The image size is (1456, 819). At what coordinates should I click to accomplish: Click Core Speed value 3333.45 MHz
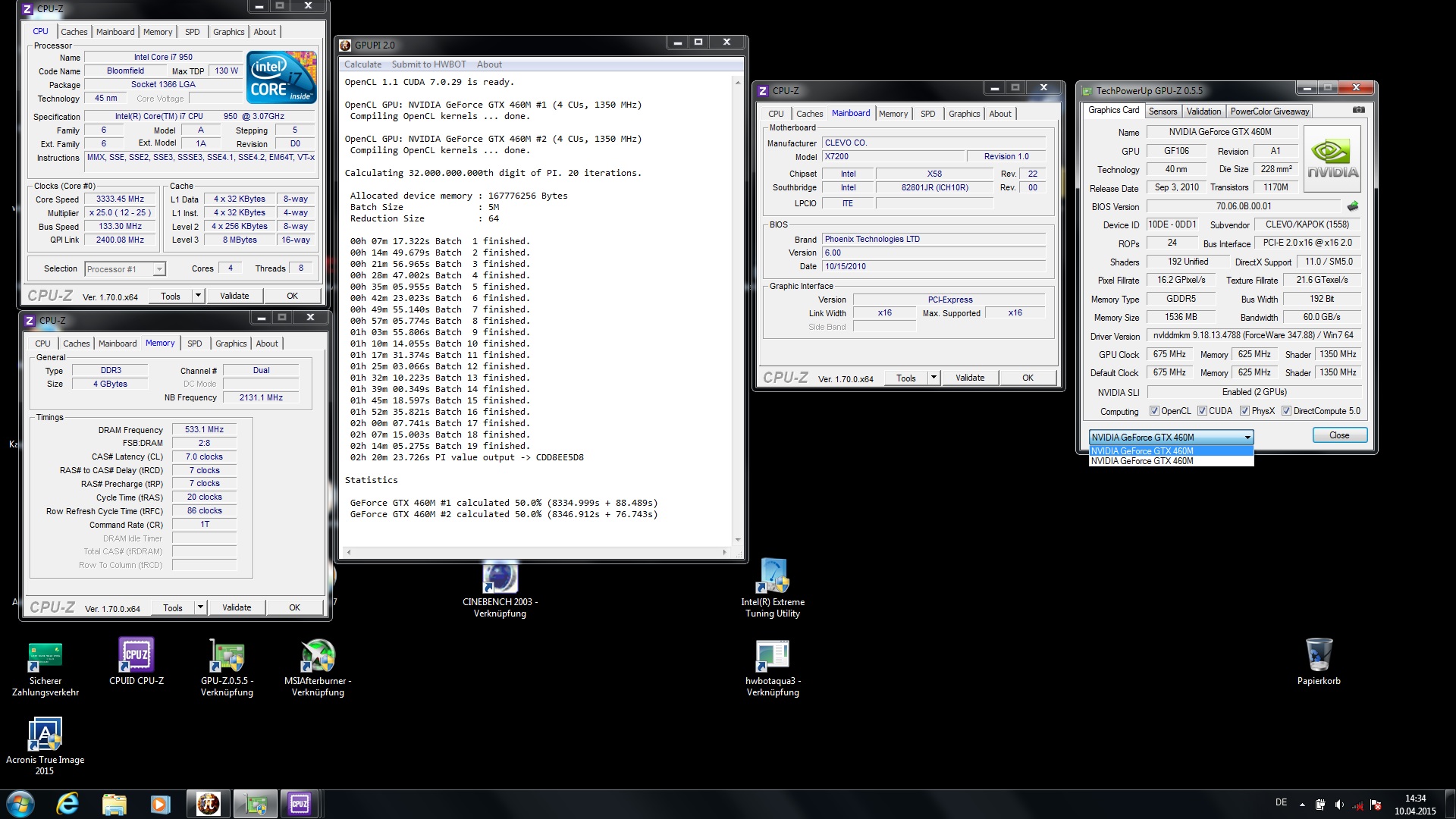tap(120, 199)
